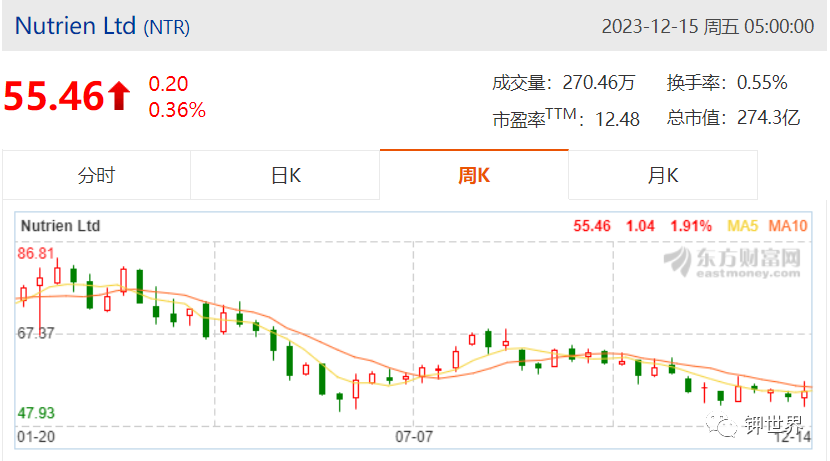Viewport: 830px width, 461px height.
Task: Open the Nutrien Ltd stock name link
Action: point(75,26)
